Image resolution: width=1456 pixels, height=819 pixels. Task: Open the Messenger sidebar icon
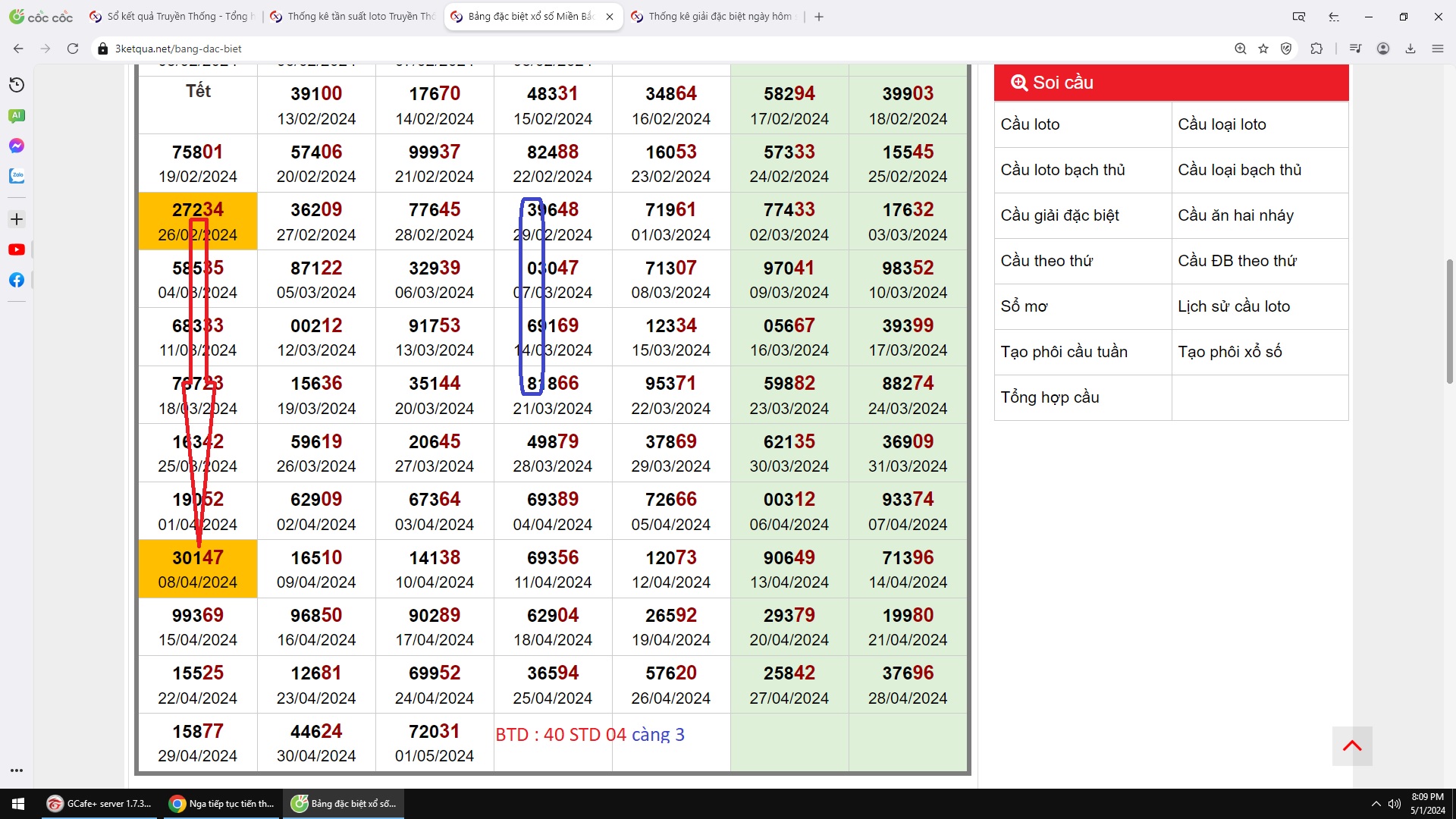tap(17, 146)
